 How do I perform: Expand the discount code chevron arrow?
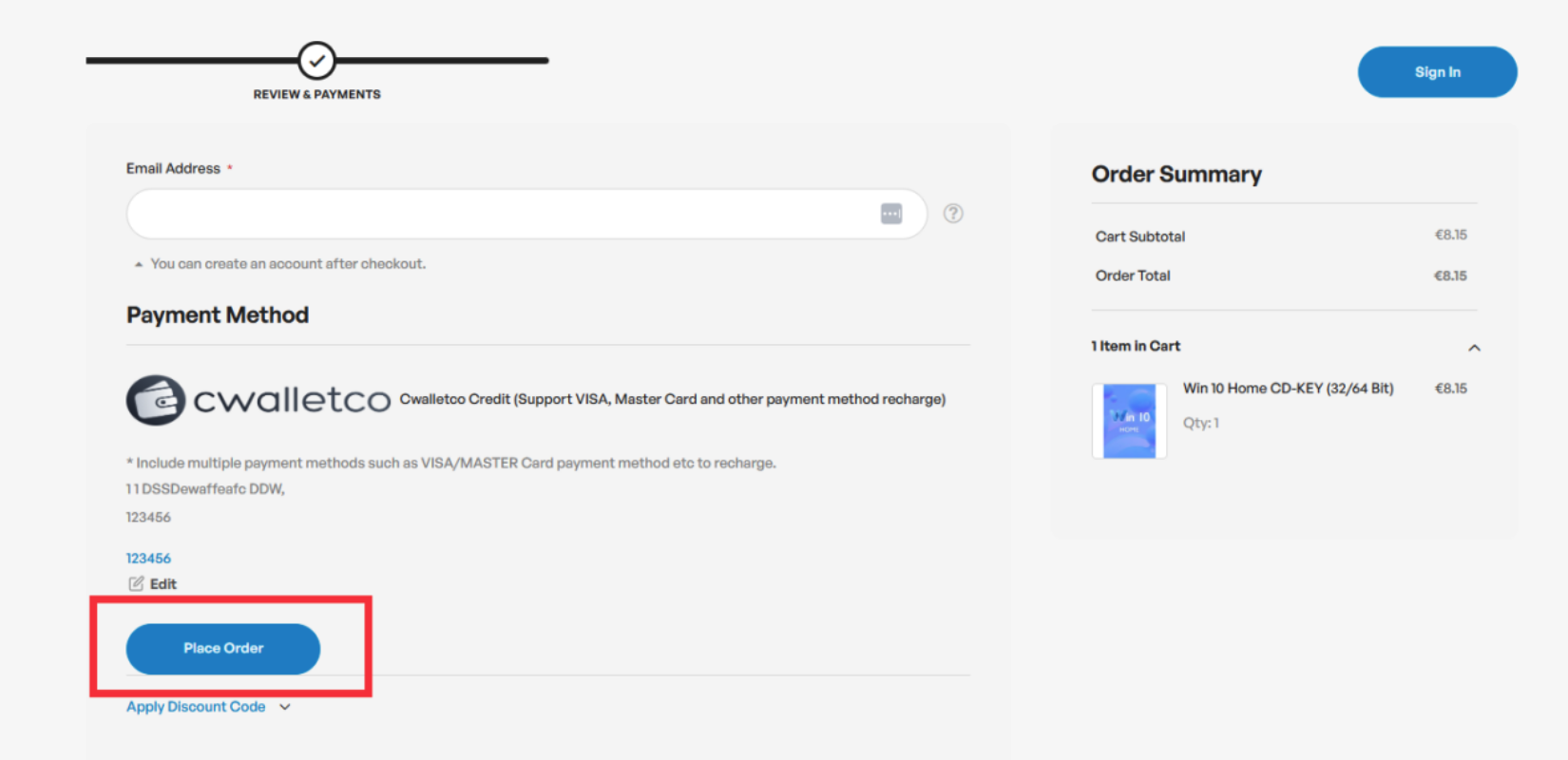click(x=285, y=707)
